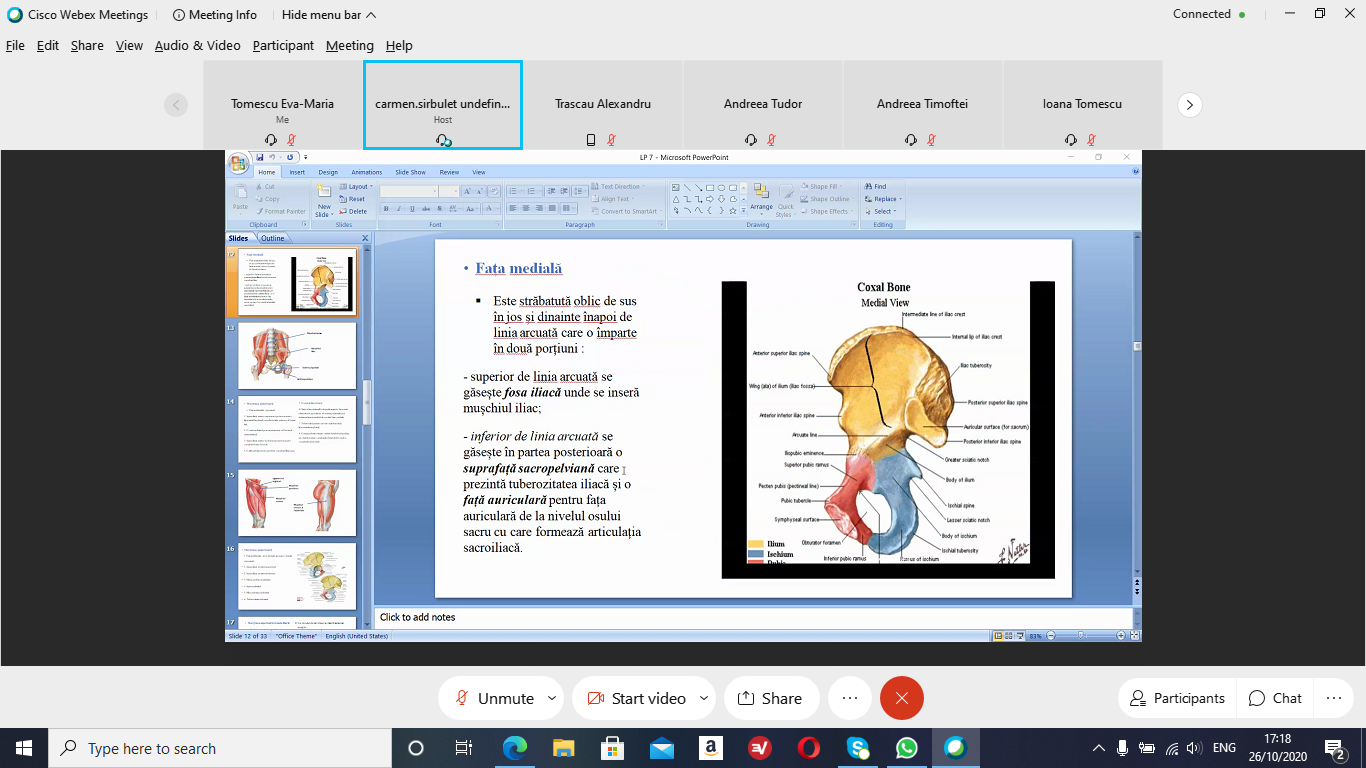This screenshot has height=768, width=1366.
Task: Click the PowerPoint Office button
Action: [x=238, y=163]
